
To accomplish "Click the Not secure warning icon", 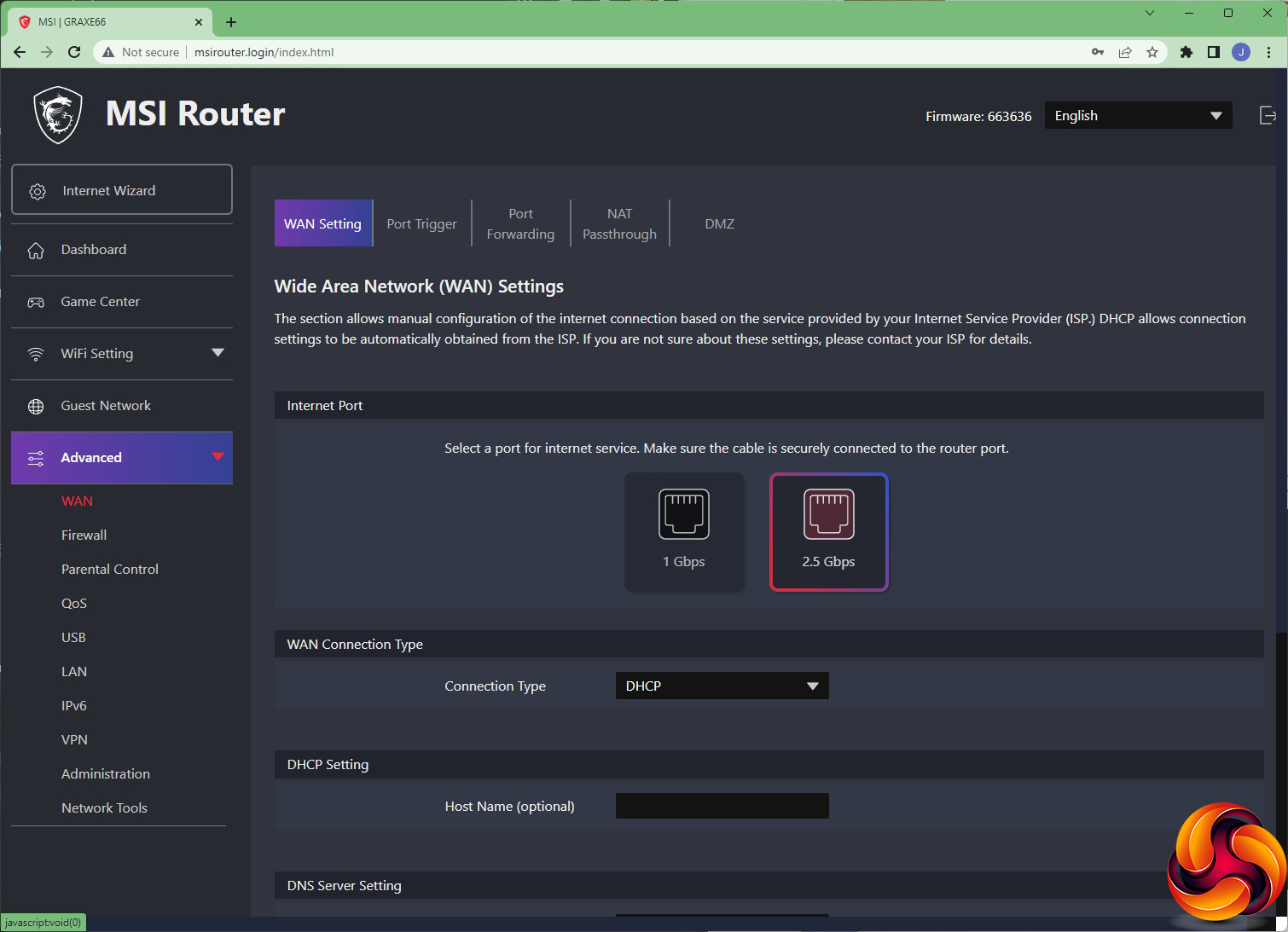I will pos(108,52).
